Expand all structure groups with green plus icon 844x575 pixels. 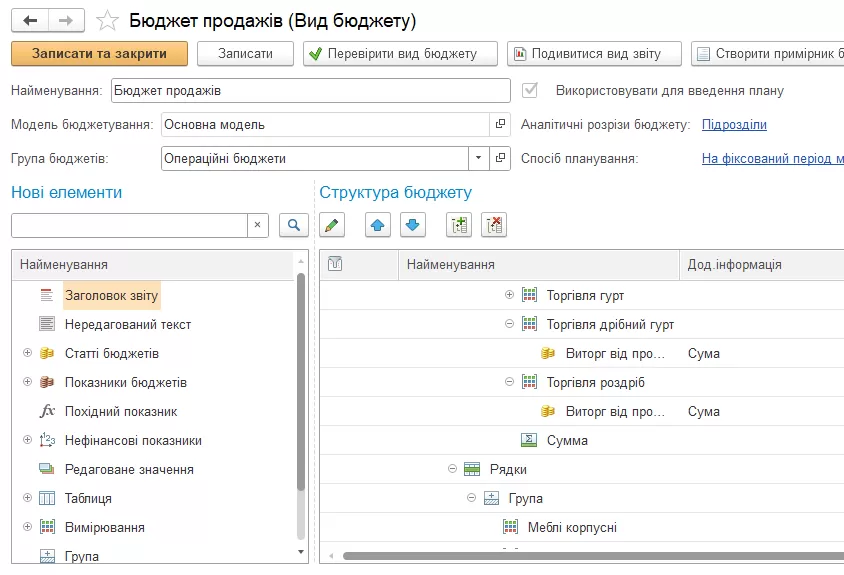pos(459,225)
